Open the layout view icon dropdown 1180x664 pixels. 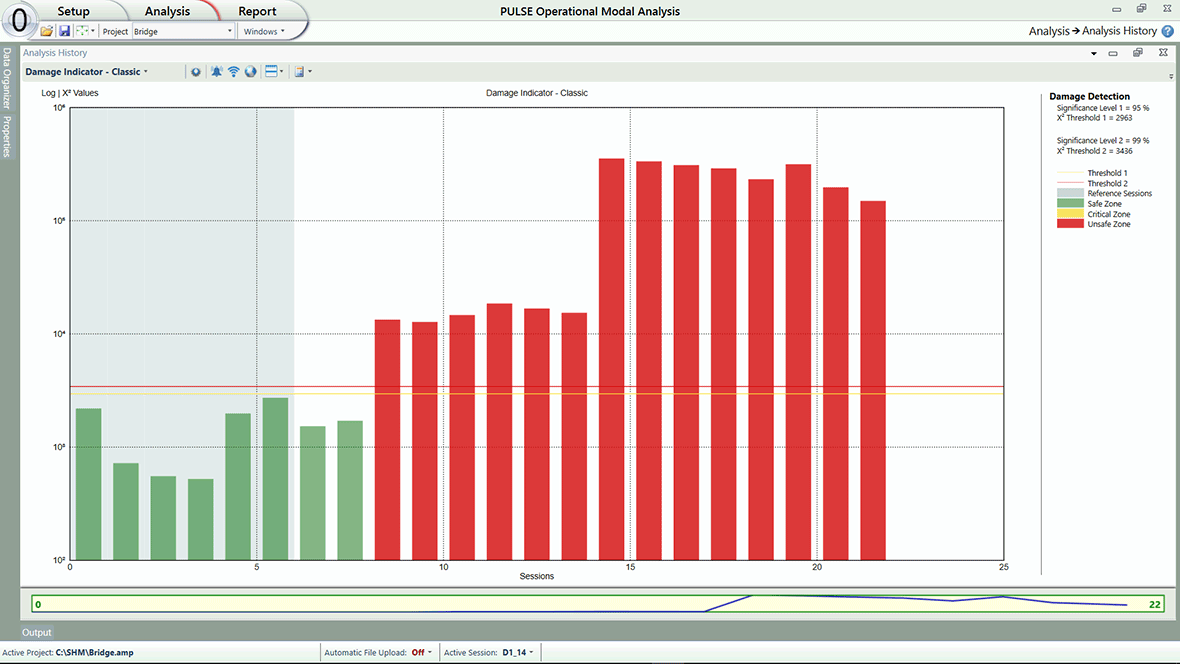274,72
